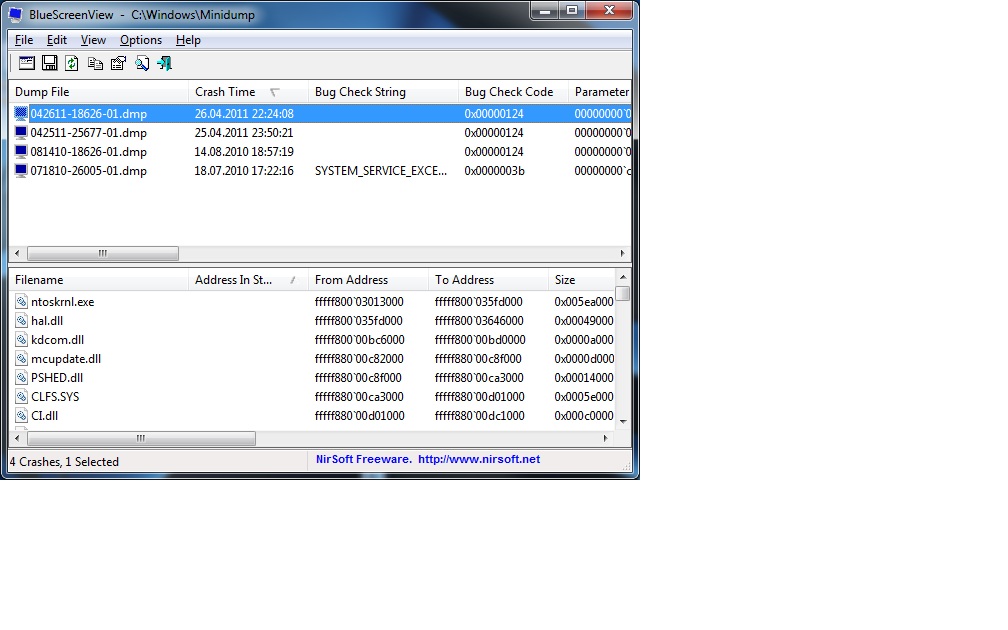Viewport: 1008px width, 630px height.
Task: Sort by To Address column header
Action: coord(488,280)
